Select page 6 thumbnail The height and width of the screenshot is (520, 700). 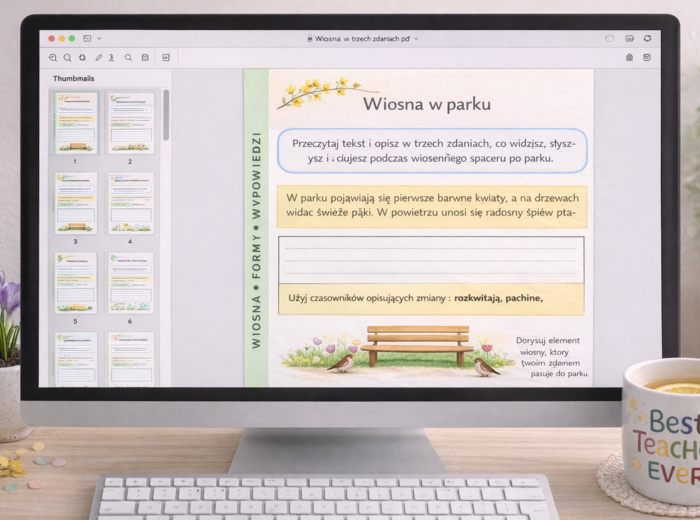tap(131, 283)
